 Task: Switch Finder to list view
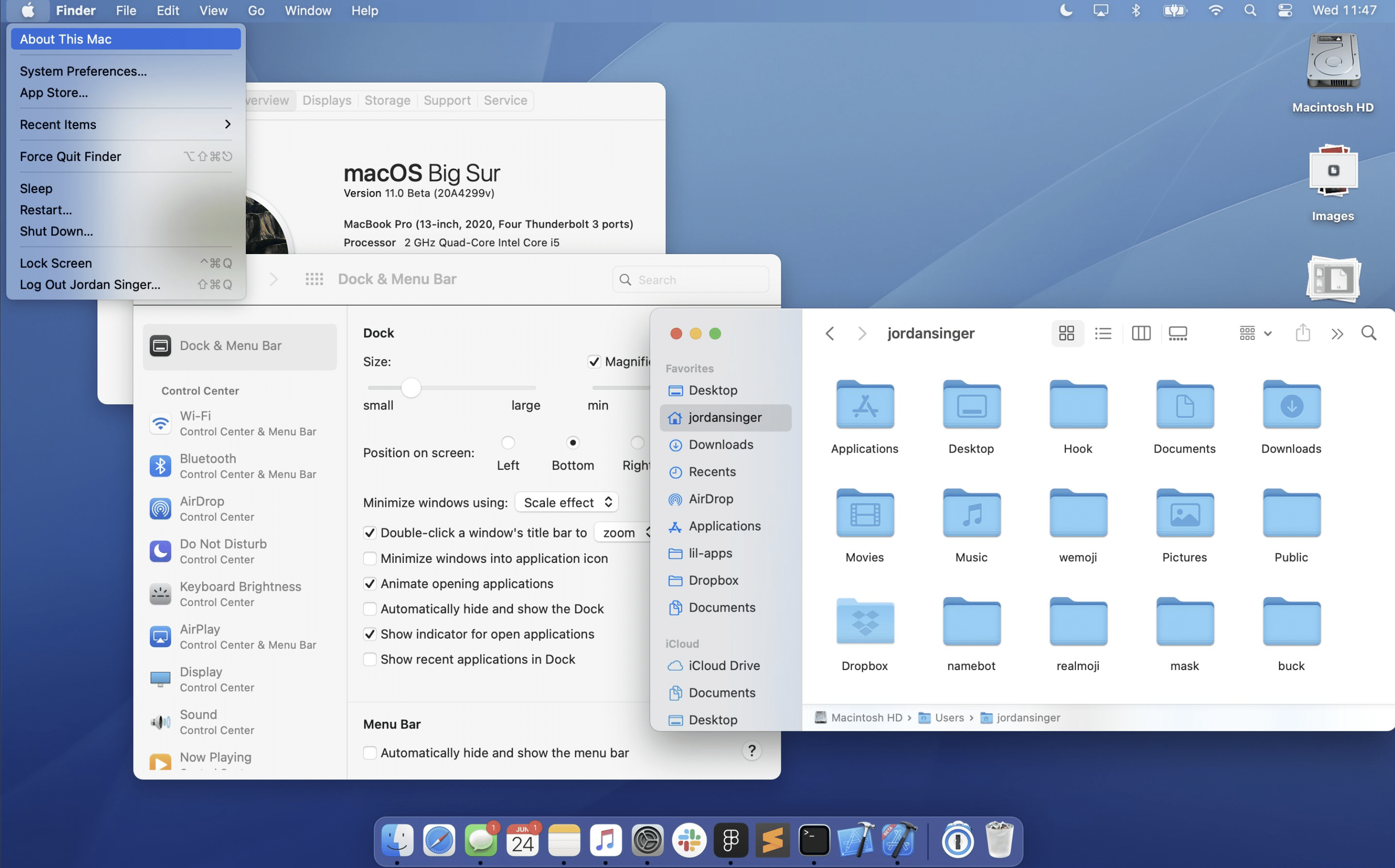click(x=1103, y=333)
